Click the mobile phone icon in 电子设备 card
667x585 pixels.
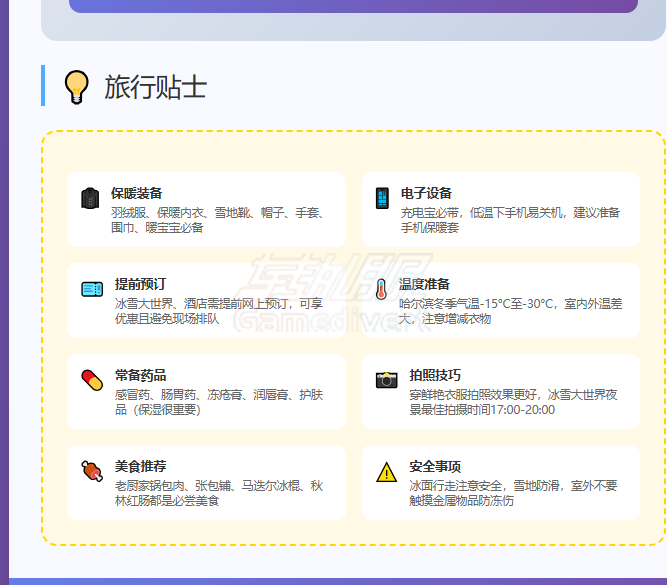(382, 198)
